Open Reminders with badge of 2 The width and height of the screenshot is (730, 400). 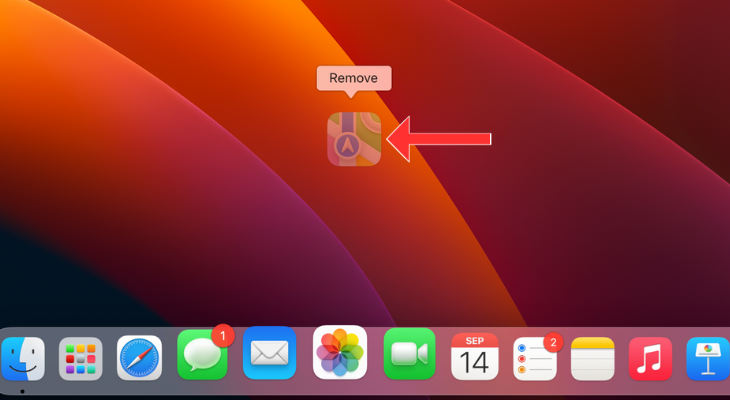tap(535, 359)
